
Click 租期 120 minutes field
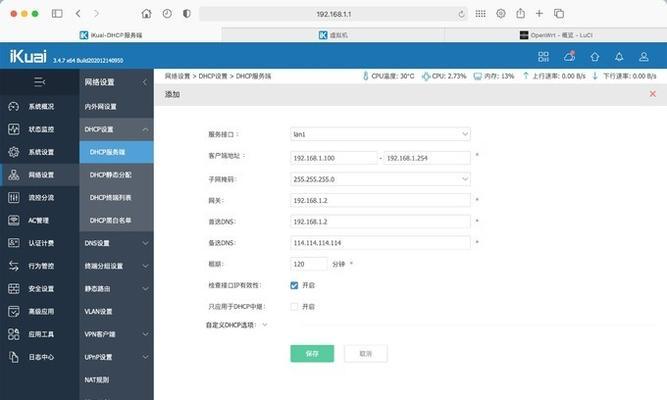[x=309, y=264]
